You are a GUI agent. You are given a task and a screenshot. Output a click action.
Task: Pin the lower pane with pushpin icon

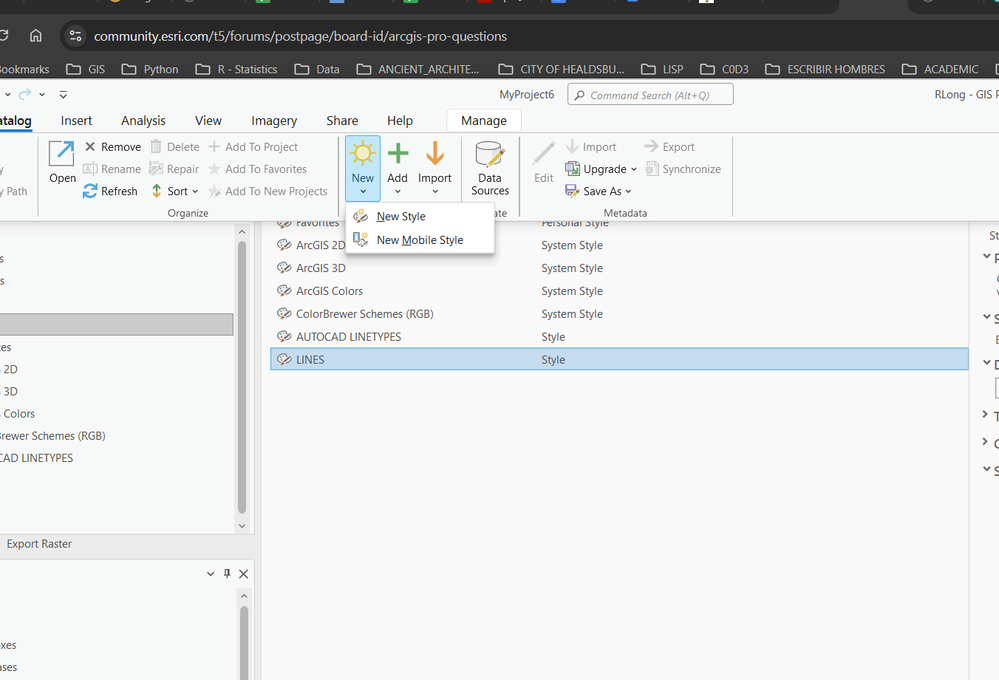[x=227, y=574]
